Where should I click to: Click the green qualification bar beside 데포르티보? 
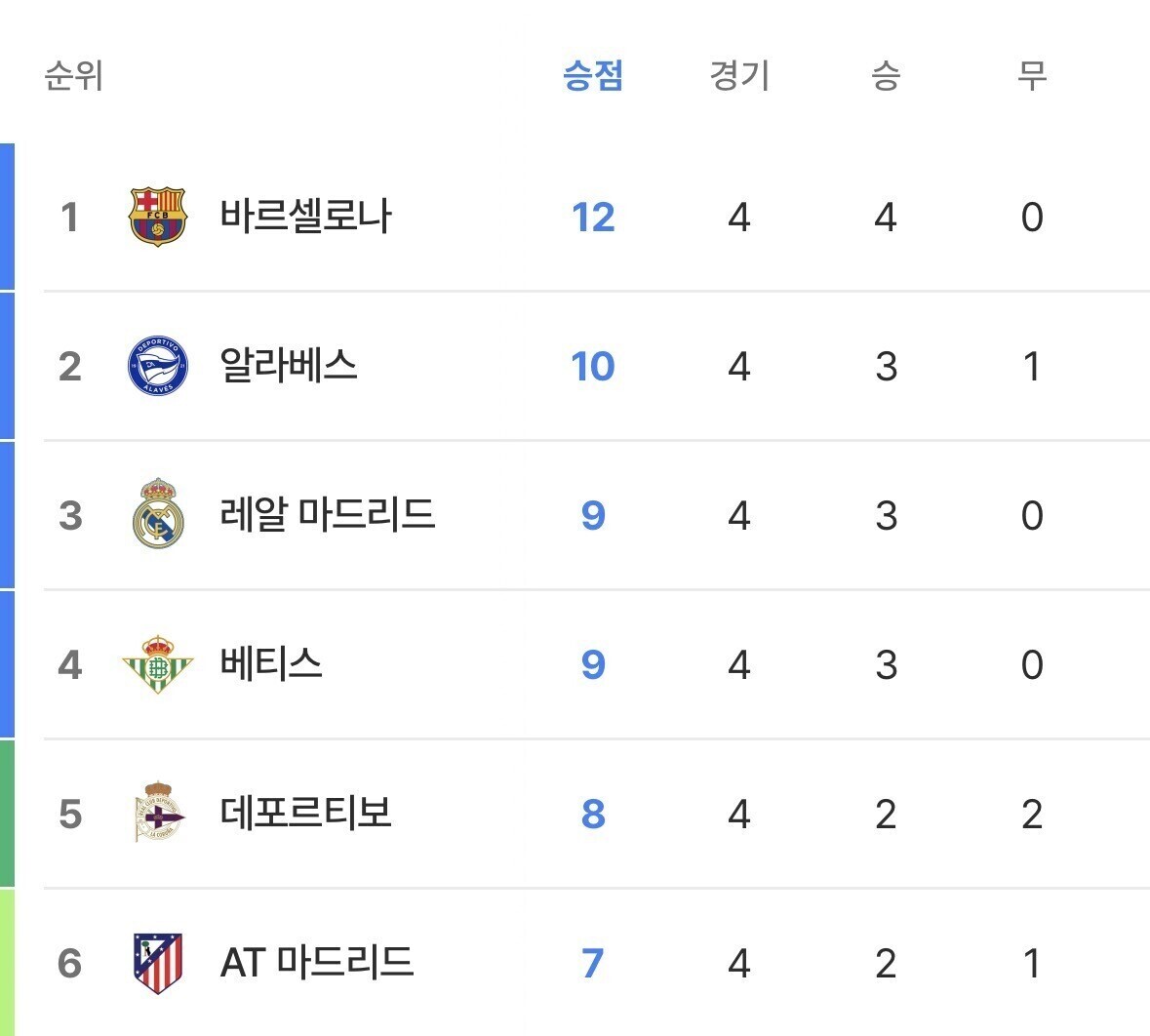click(x=8, y=813)
